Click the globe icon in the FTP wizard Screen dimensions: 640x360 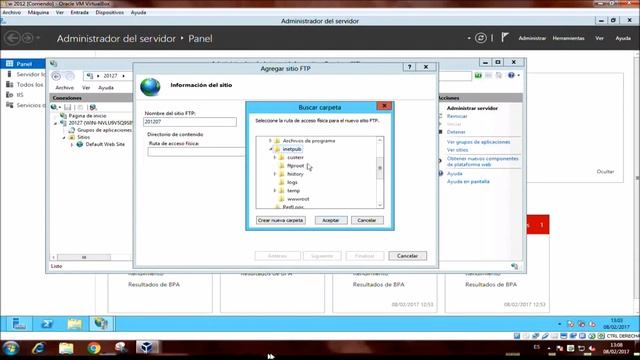click(150, 87)
